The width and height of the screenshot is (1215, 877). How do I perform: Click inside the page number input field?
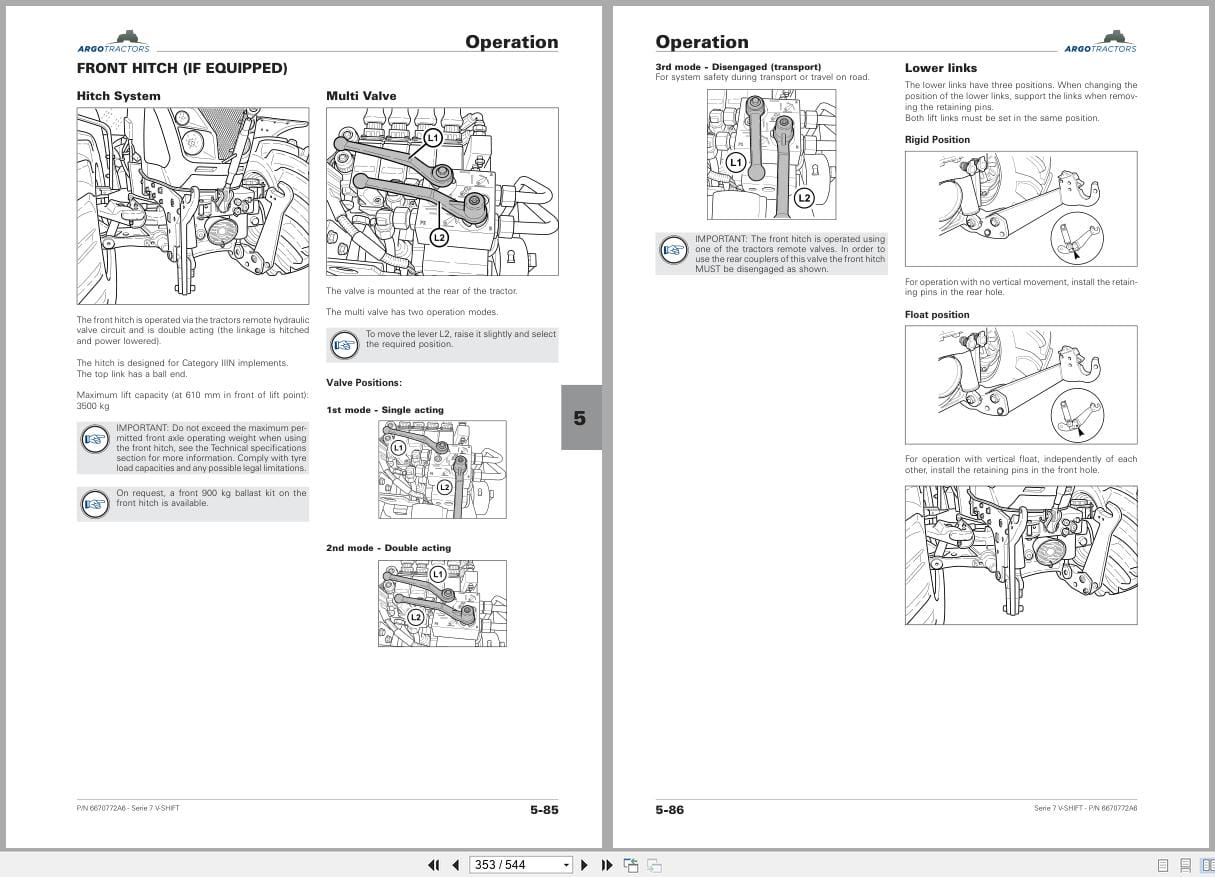510,864
